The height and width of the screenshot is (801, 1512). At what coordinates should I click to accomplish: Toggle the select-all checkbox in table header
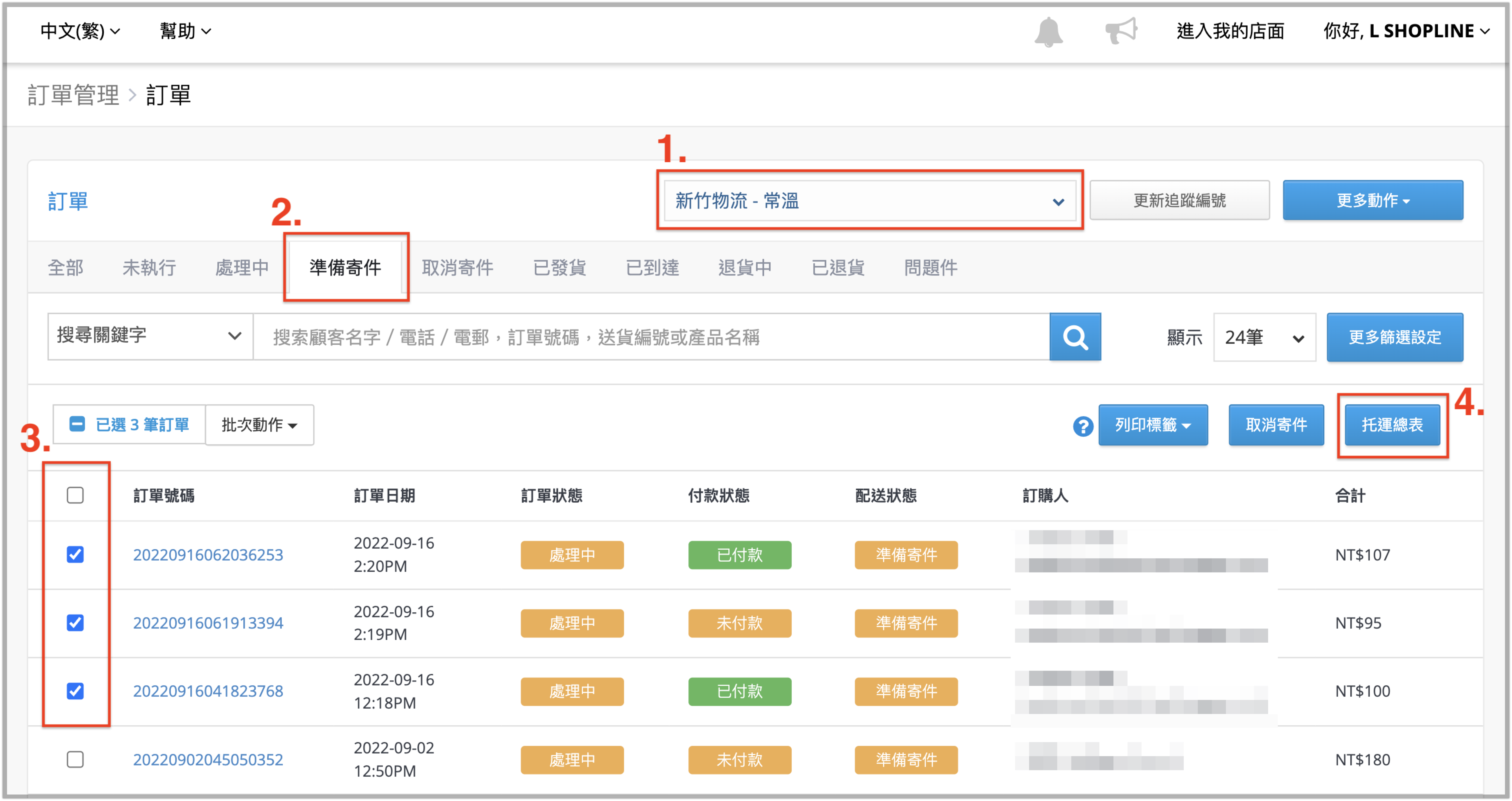pyautogui.click(x=75, y=495)
